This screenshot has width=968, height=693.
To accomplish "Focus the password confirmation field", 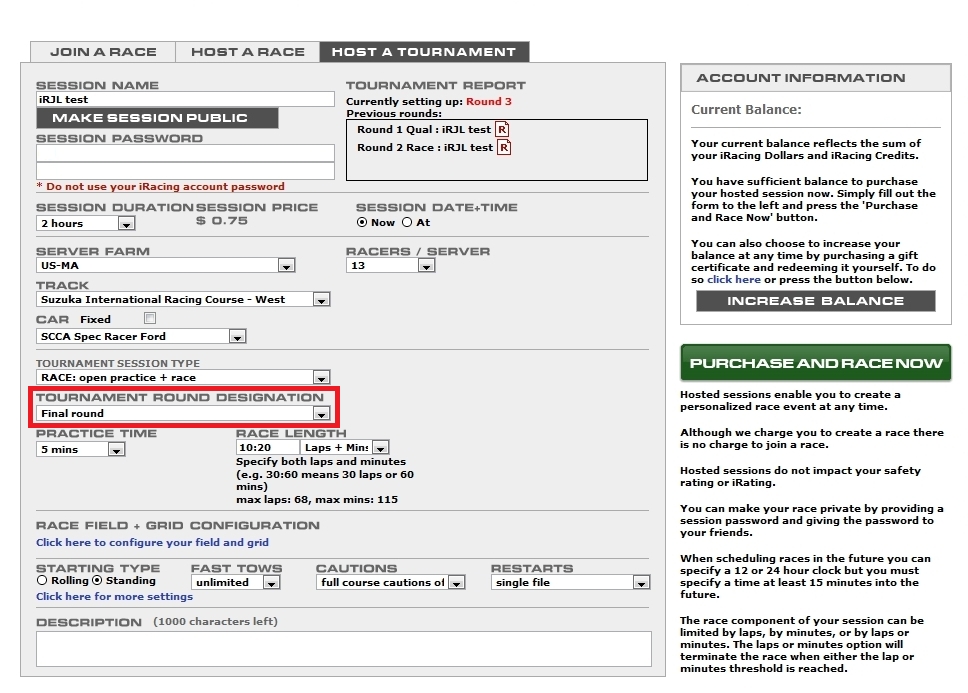I will tap(185, 171).
